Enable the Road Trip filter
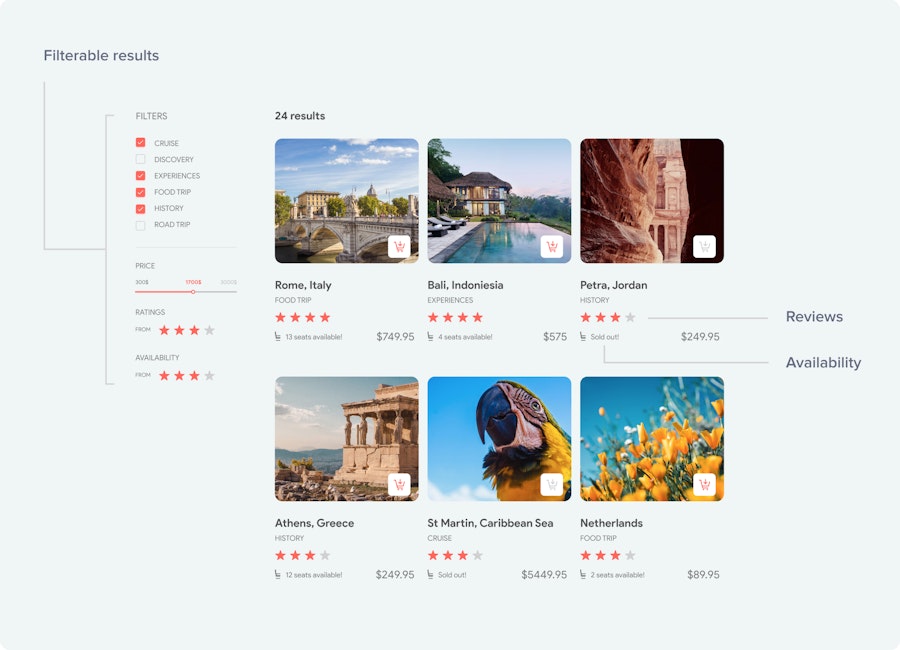 pos(140,225)
